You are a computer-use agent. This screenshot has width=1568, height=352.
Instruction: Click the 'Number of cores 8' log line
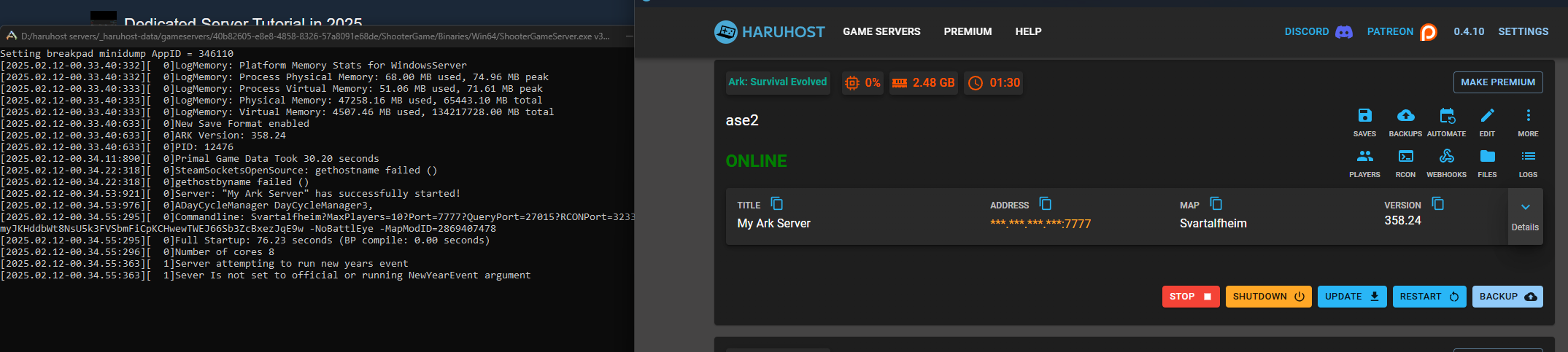coord(137,252)
